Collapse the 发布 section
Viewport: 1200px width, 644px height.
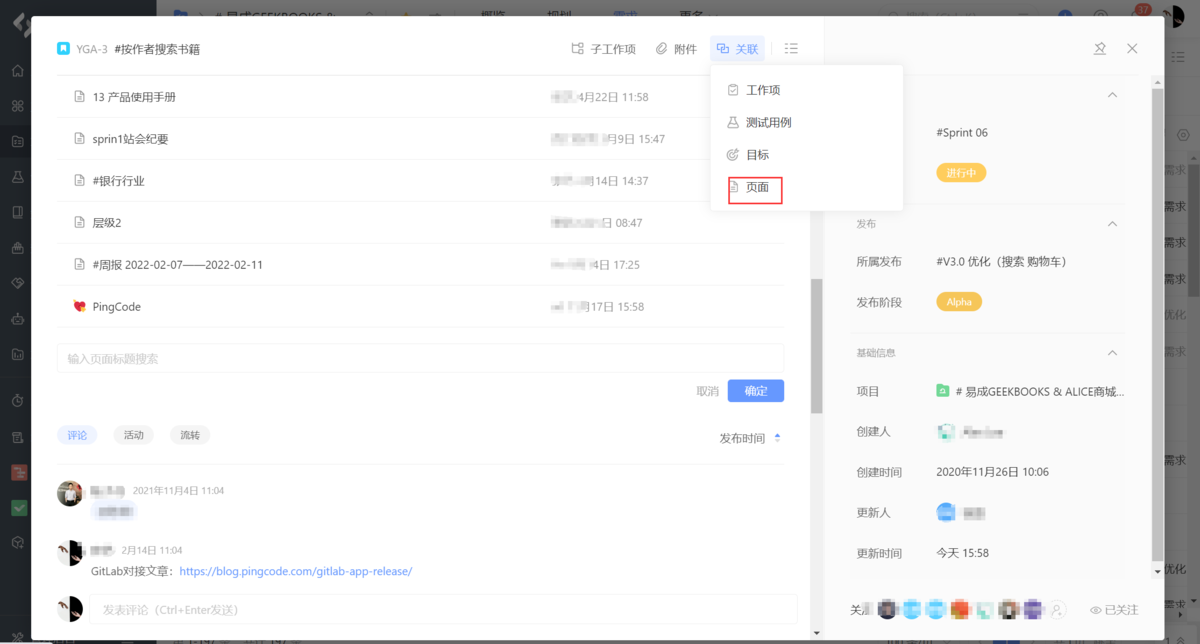point(1112,224)
